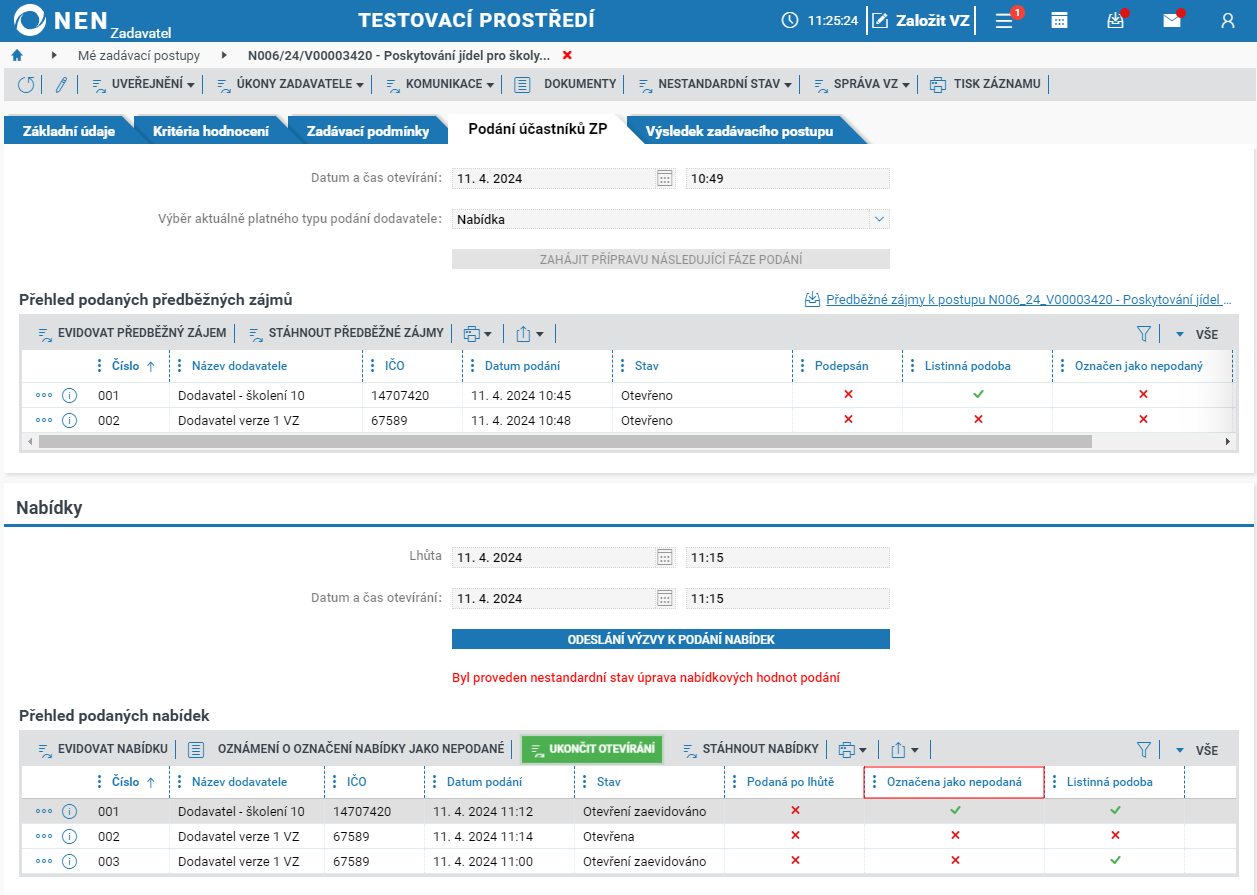1257x895 pixels.
Task: Expand the ÚKONY ZADAVATELE menu
Action: 291,85
